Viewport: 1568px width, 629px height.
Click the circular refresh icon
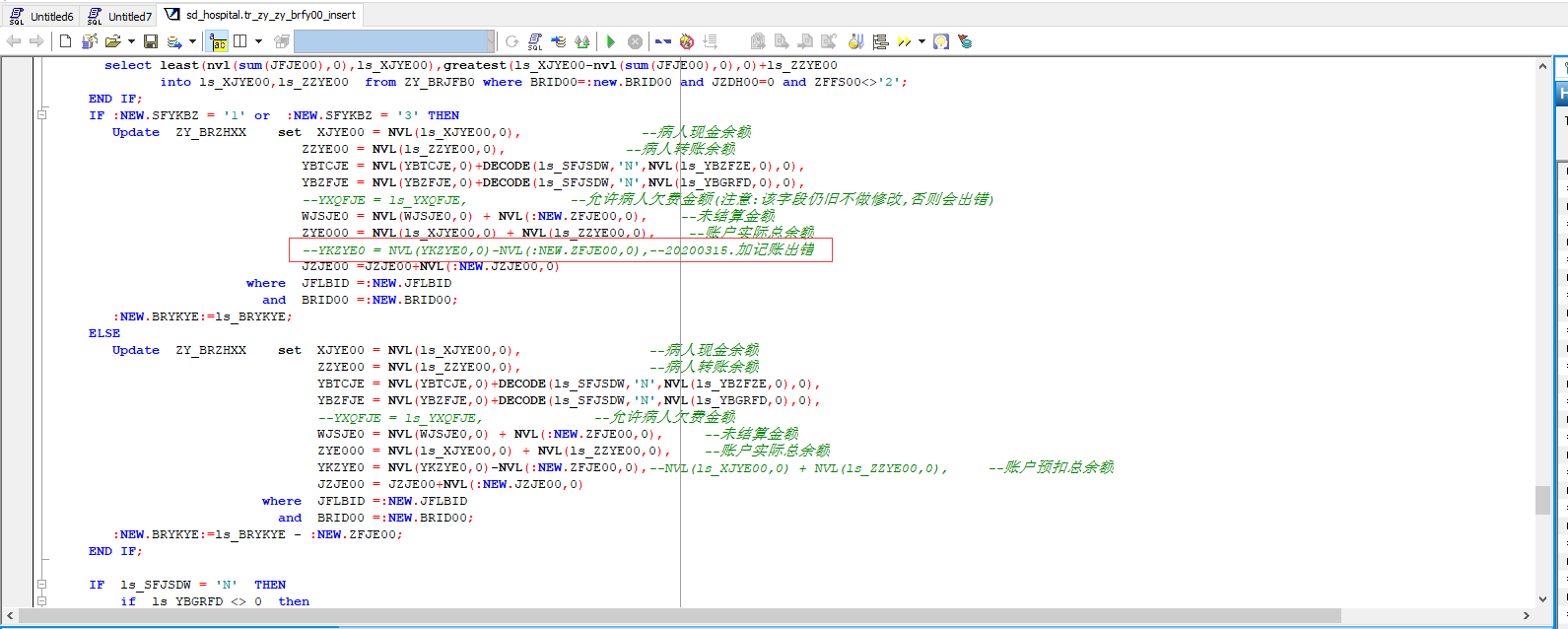(511, 41)
